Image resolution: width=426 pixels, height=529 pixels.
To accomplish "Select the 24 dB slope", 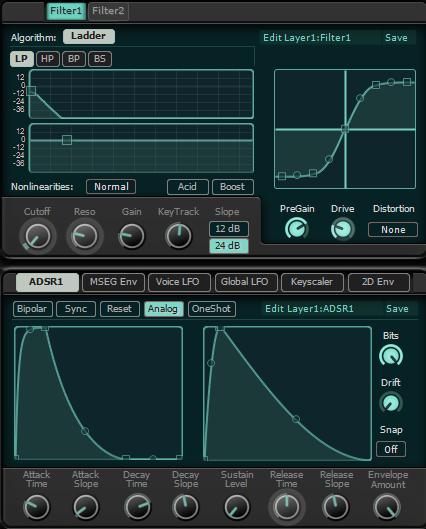I will tap(229, 246).
